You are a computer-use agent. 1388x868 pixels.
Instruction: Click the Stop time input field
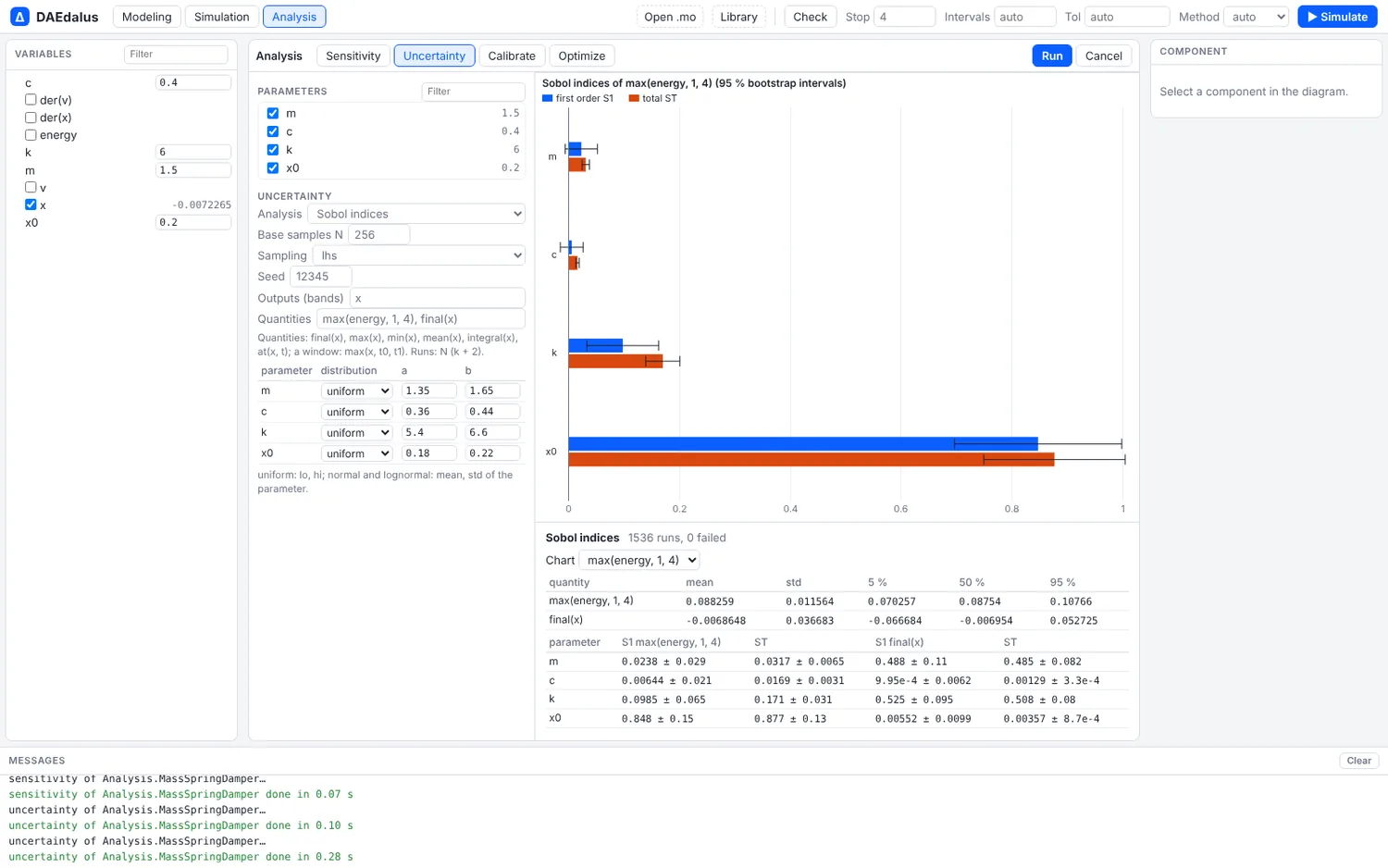(905, 17)
